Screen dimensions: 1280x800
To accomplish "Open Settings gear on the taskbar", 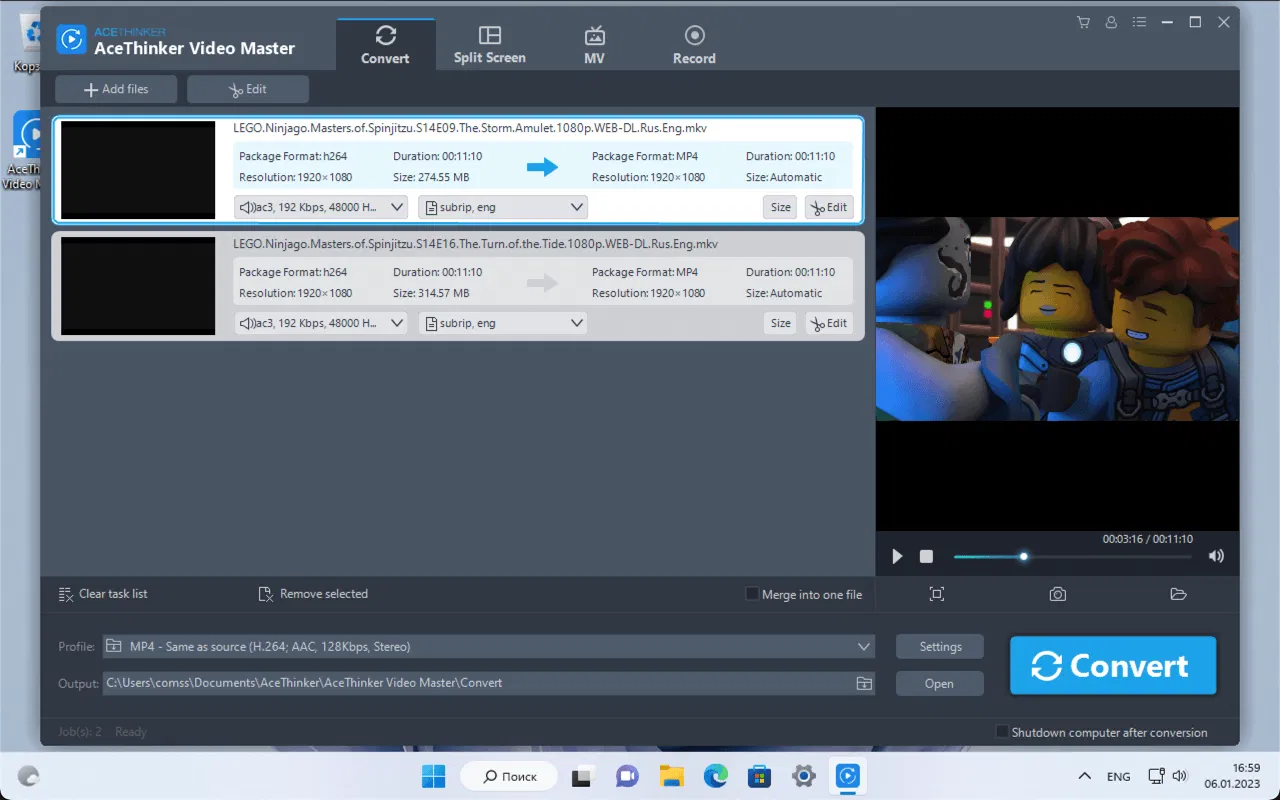I will [x=804, y=776].
